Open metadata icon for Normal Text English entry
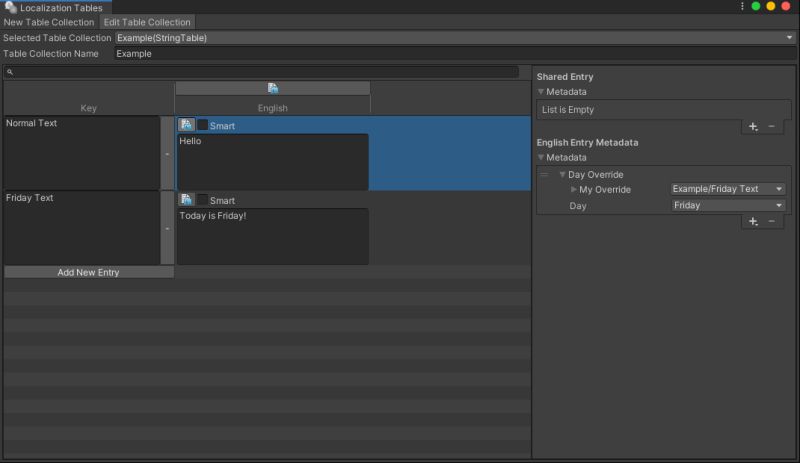 [x=186, y=125]
